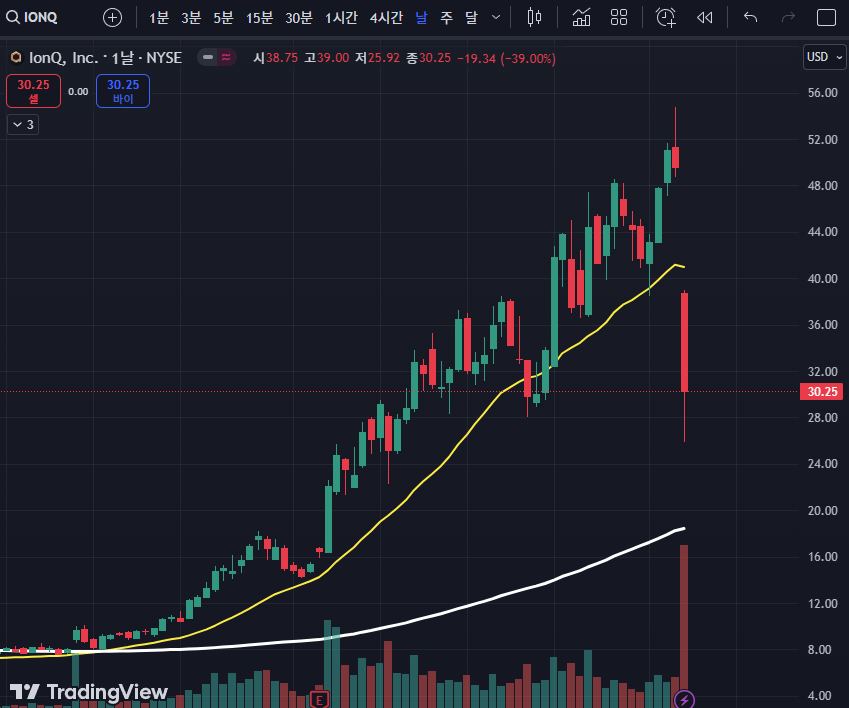The image size is (849, 708).
Task: Open the layout grid templates icon
Action: pyautogui.click(x=618, y=17)
